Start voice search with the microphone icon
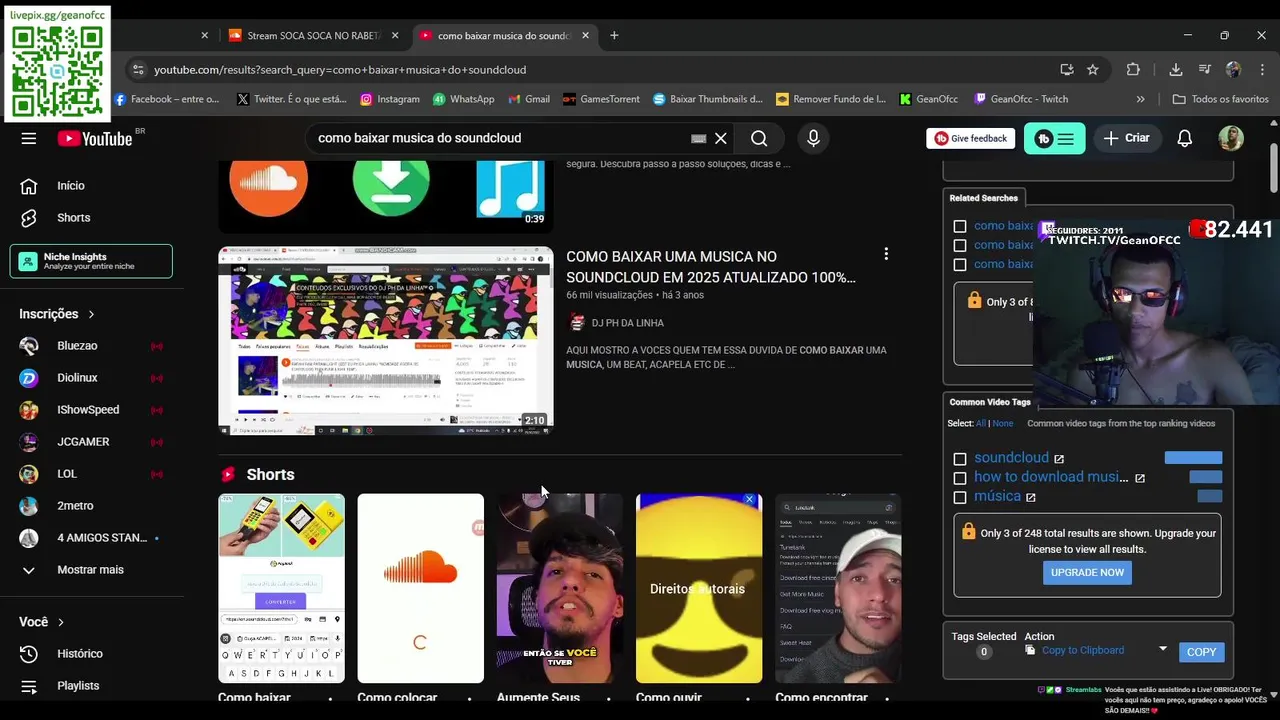The height and width of the screenshot is (720, 1280). [x=813, y=138]
